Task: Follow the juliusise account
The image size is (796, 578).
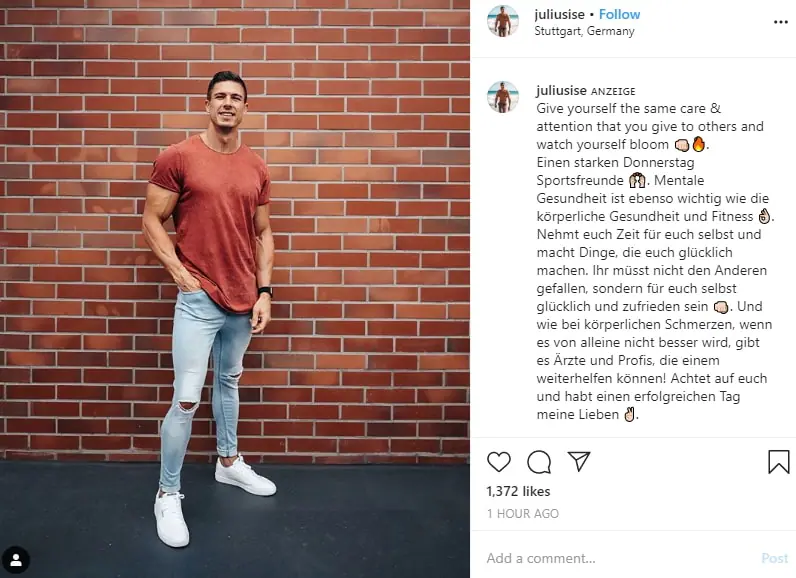Action: click(619, 14)
